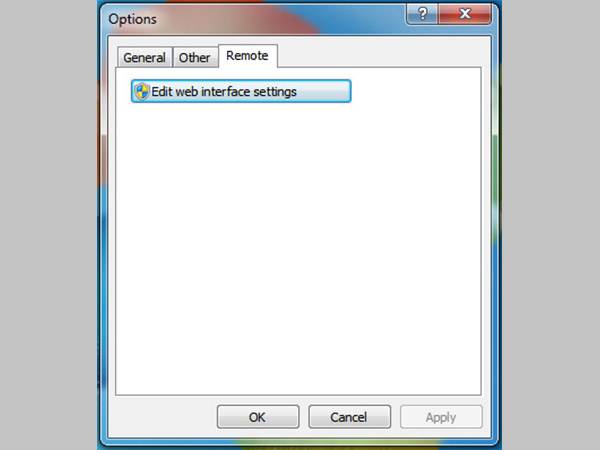Viewport: 600px width, 450px height.
Task: Show General options page
Action: click(145, 57)
